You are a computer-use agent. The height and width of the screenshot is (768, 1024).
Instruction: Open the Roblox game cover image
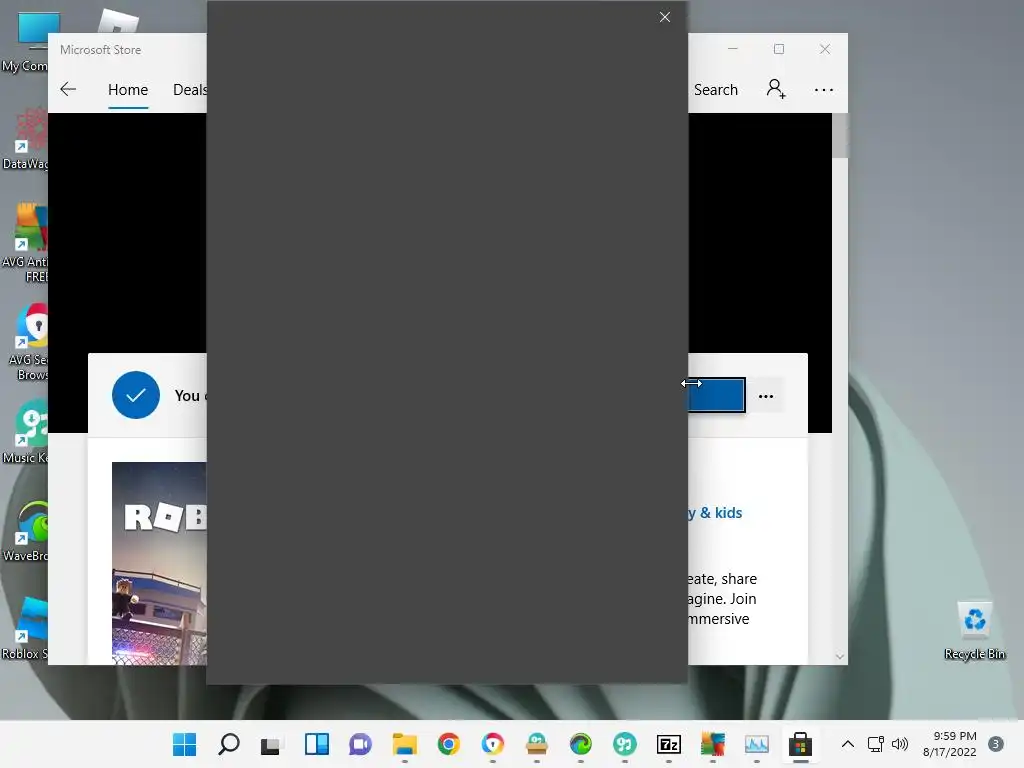[x=159, y=563]
